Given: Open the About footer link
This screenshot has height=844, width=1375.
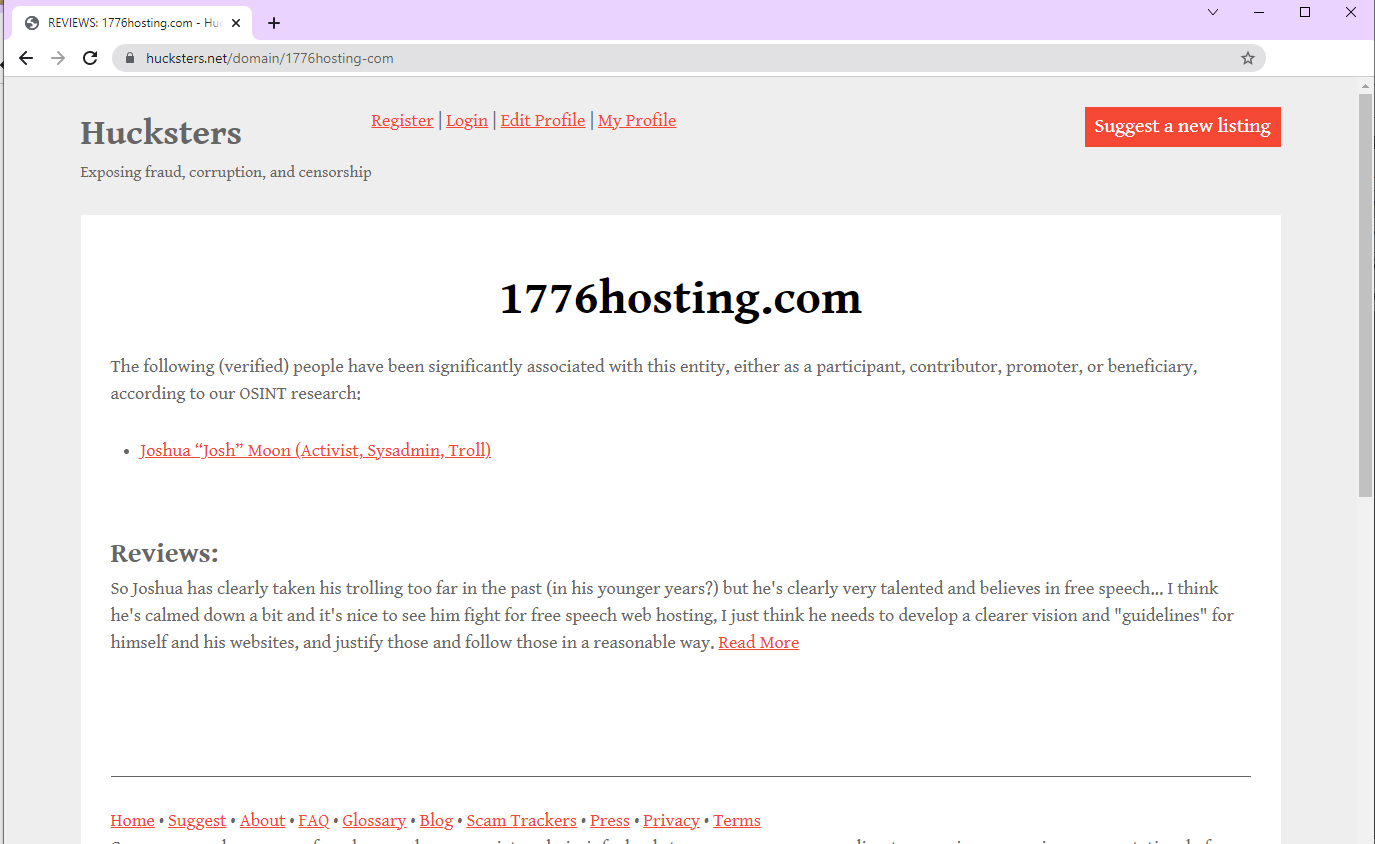Looking at the screenshot, I should tap(263, 820).
